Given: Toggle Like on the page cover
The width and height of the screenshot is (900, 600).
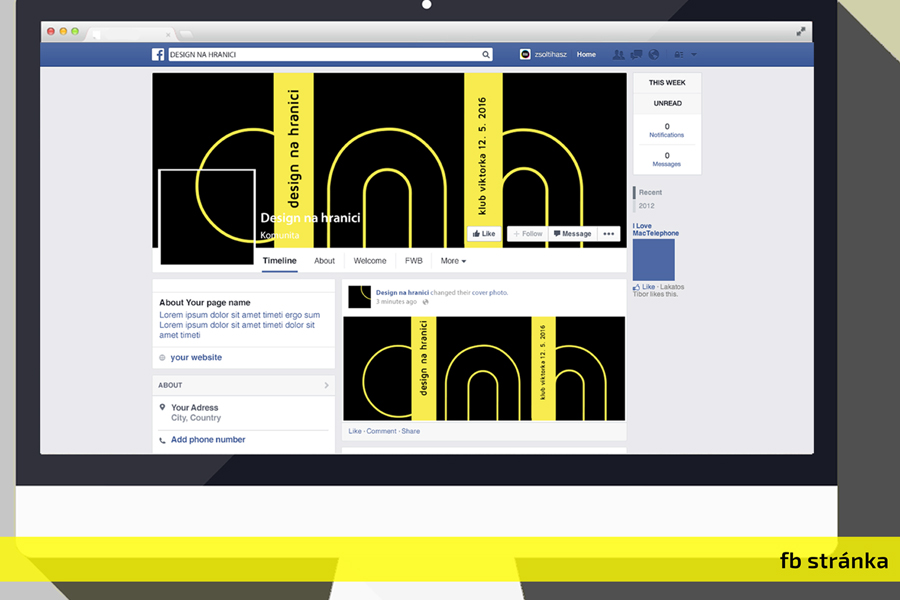Looking at the screenshot, I should click(483, 234).
